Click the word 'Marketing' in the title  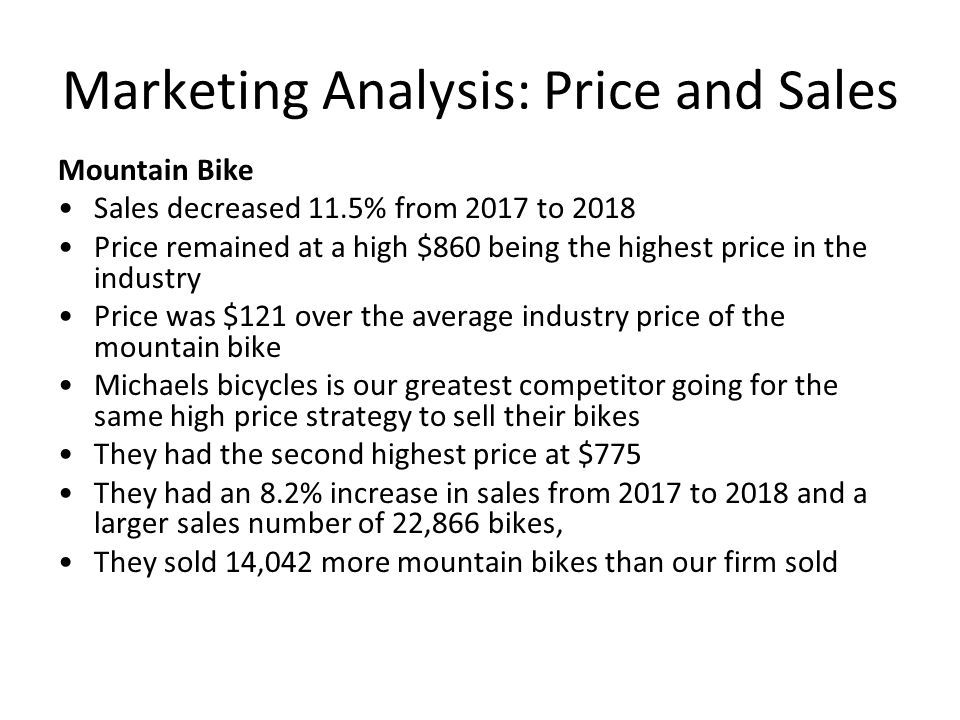[185, 91]
